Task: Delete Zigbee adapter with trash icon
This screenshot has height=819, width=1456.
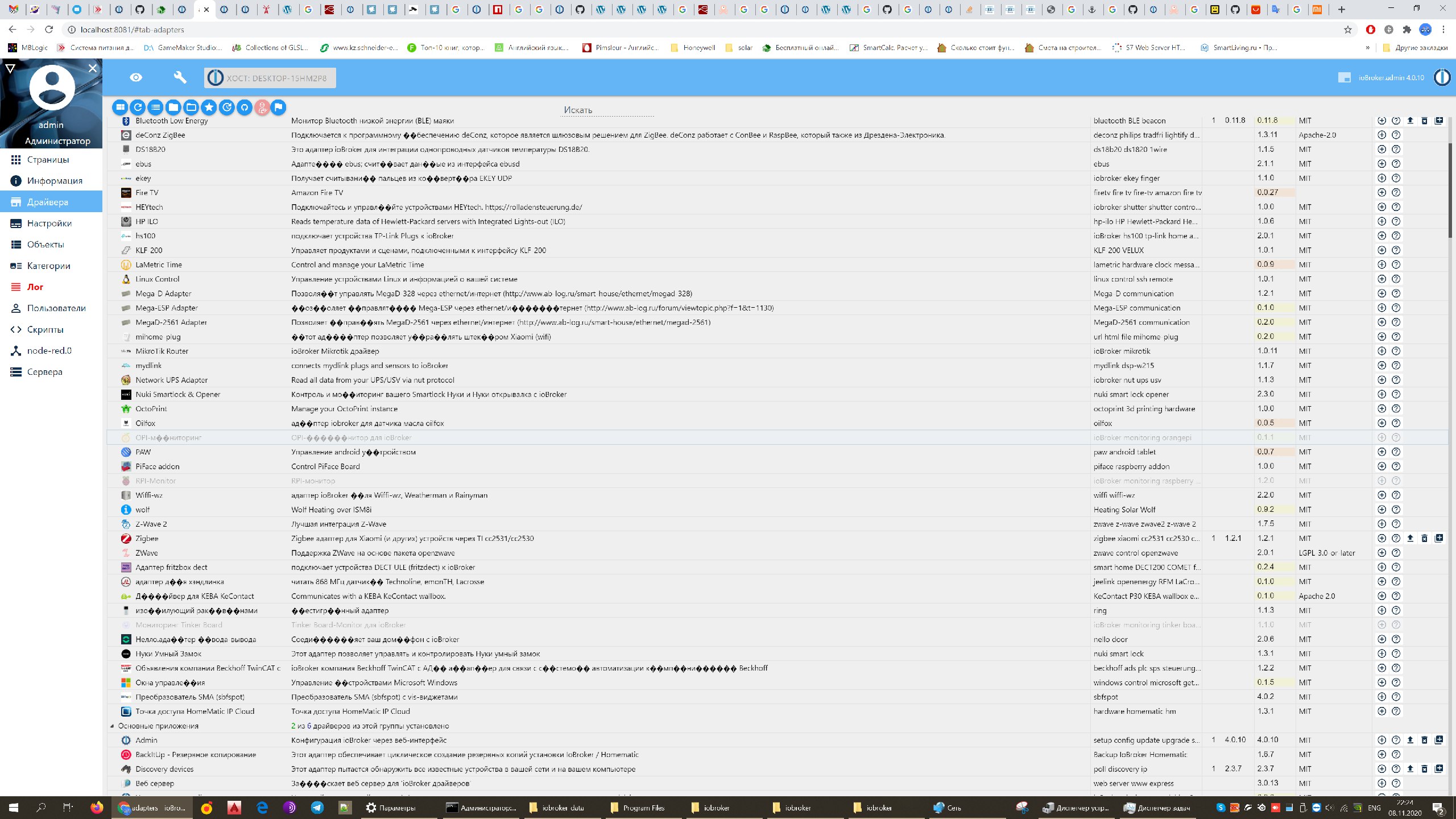Action: coord(1424,538)
